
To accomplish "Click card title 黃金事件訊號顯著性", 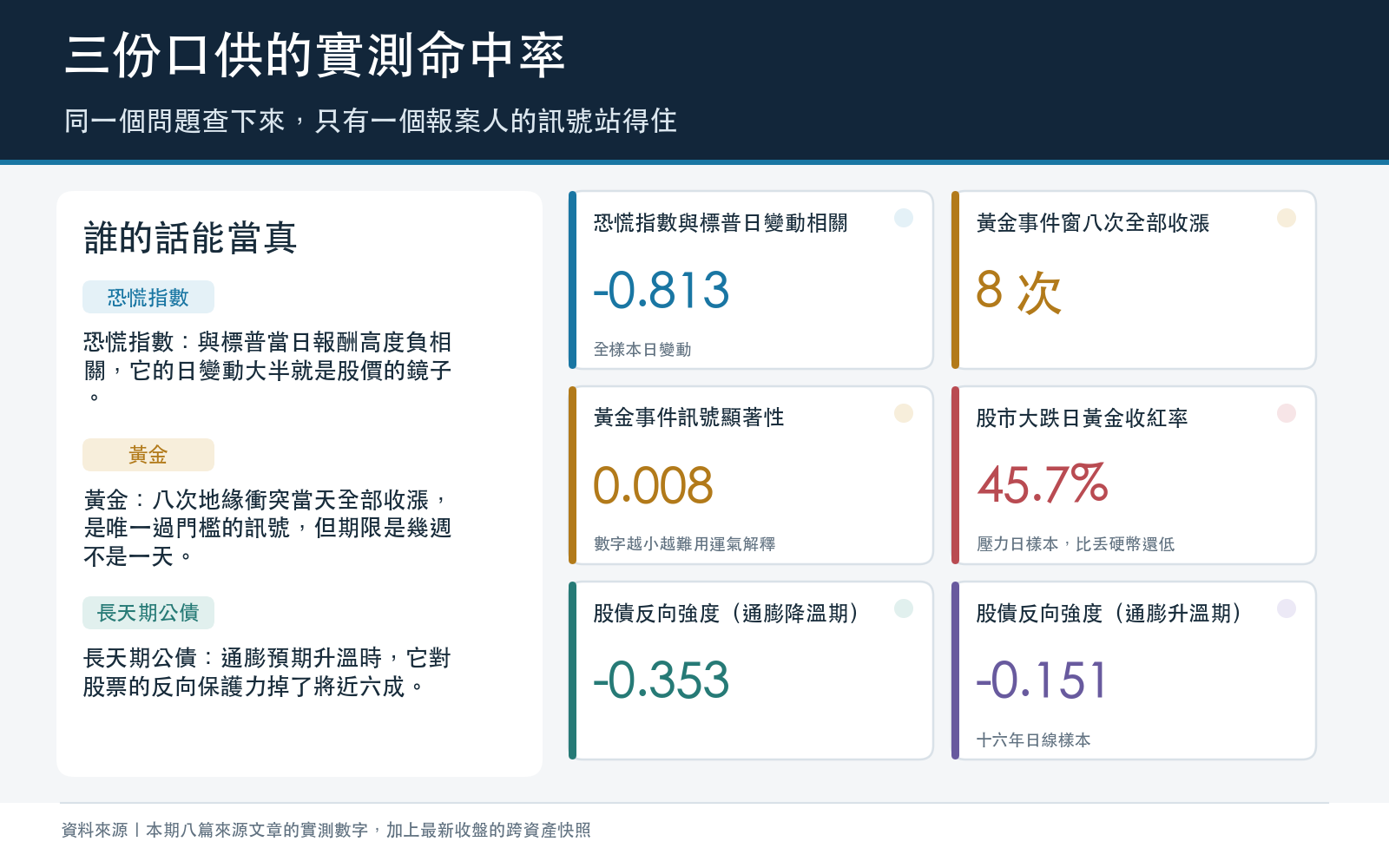I will (x=688, y=418).
